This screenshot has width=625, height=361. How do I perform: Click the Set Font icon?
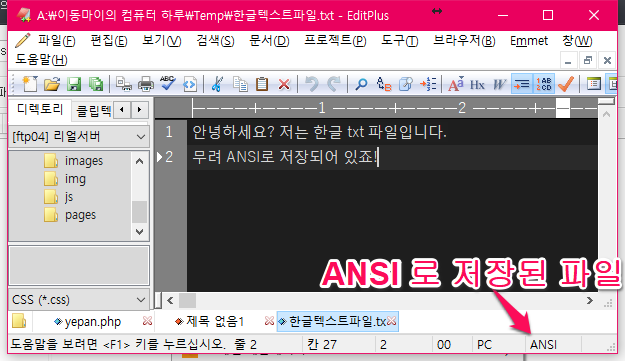pos(456,84)
